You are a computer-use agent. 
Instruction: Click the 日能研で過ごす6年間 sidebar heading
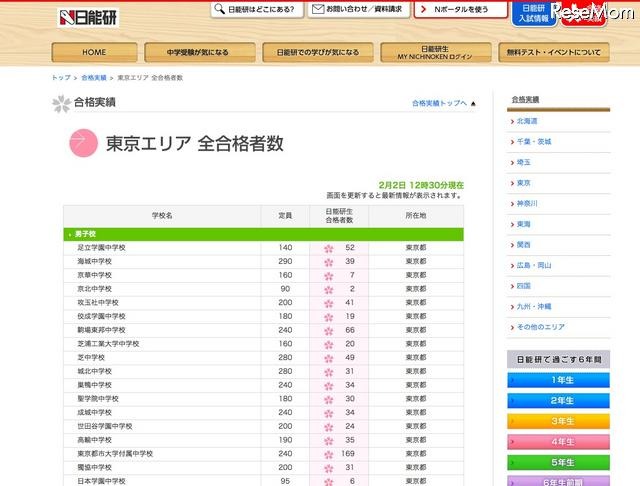click(x=559, y=360)
